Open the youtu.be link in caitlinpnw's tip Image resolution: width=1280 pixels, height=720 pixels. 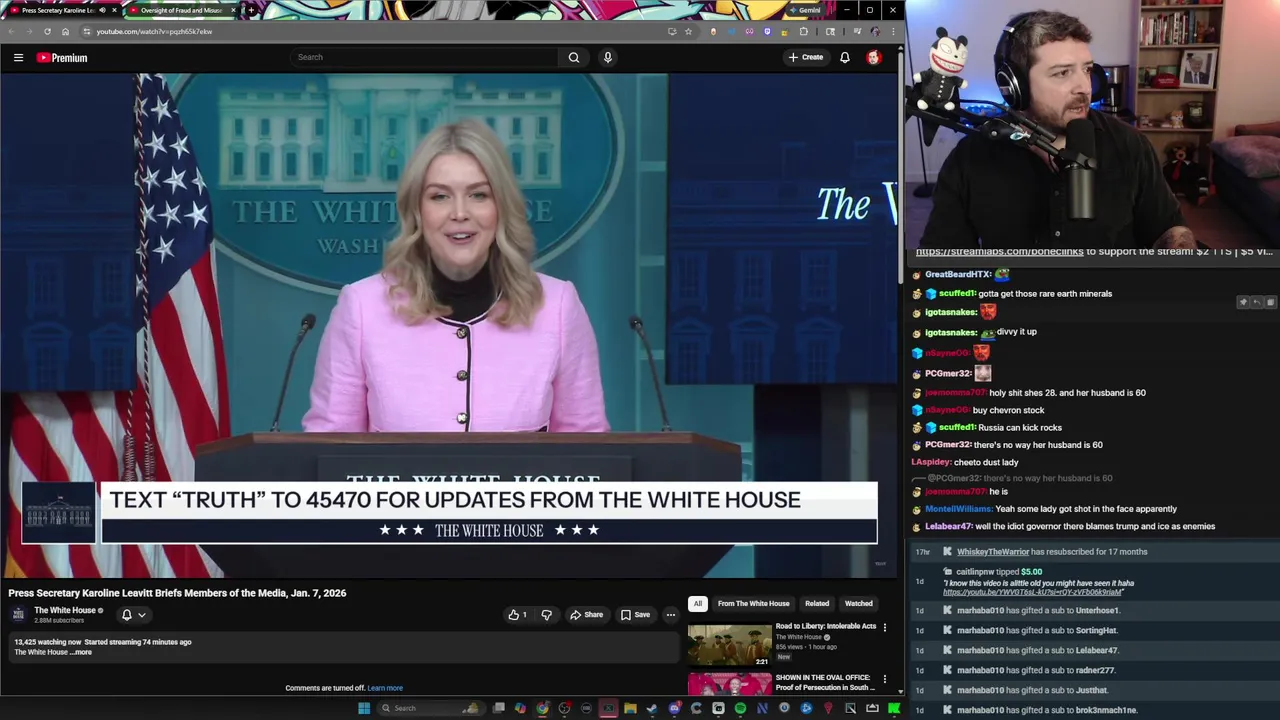pos(1032,592)
